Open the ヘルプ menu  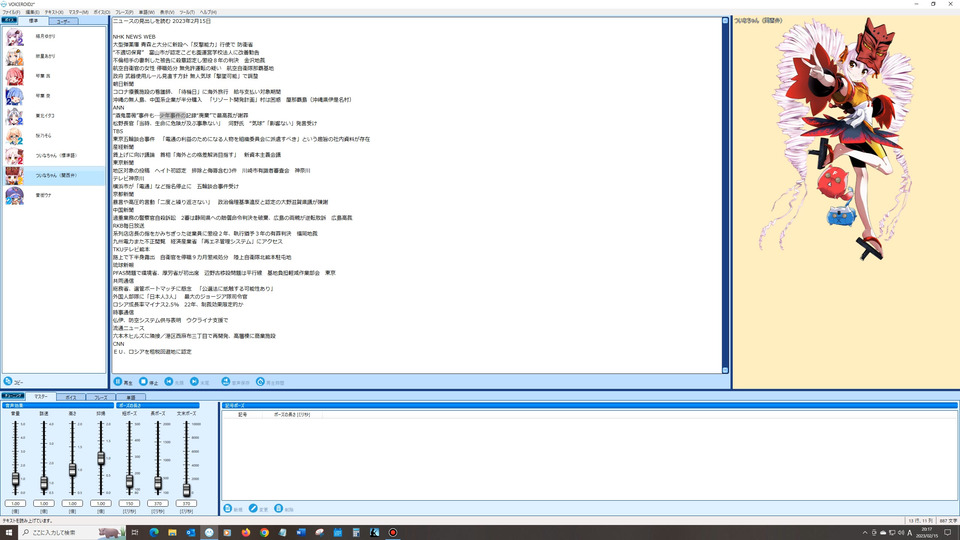(x=208, y=12)
